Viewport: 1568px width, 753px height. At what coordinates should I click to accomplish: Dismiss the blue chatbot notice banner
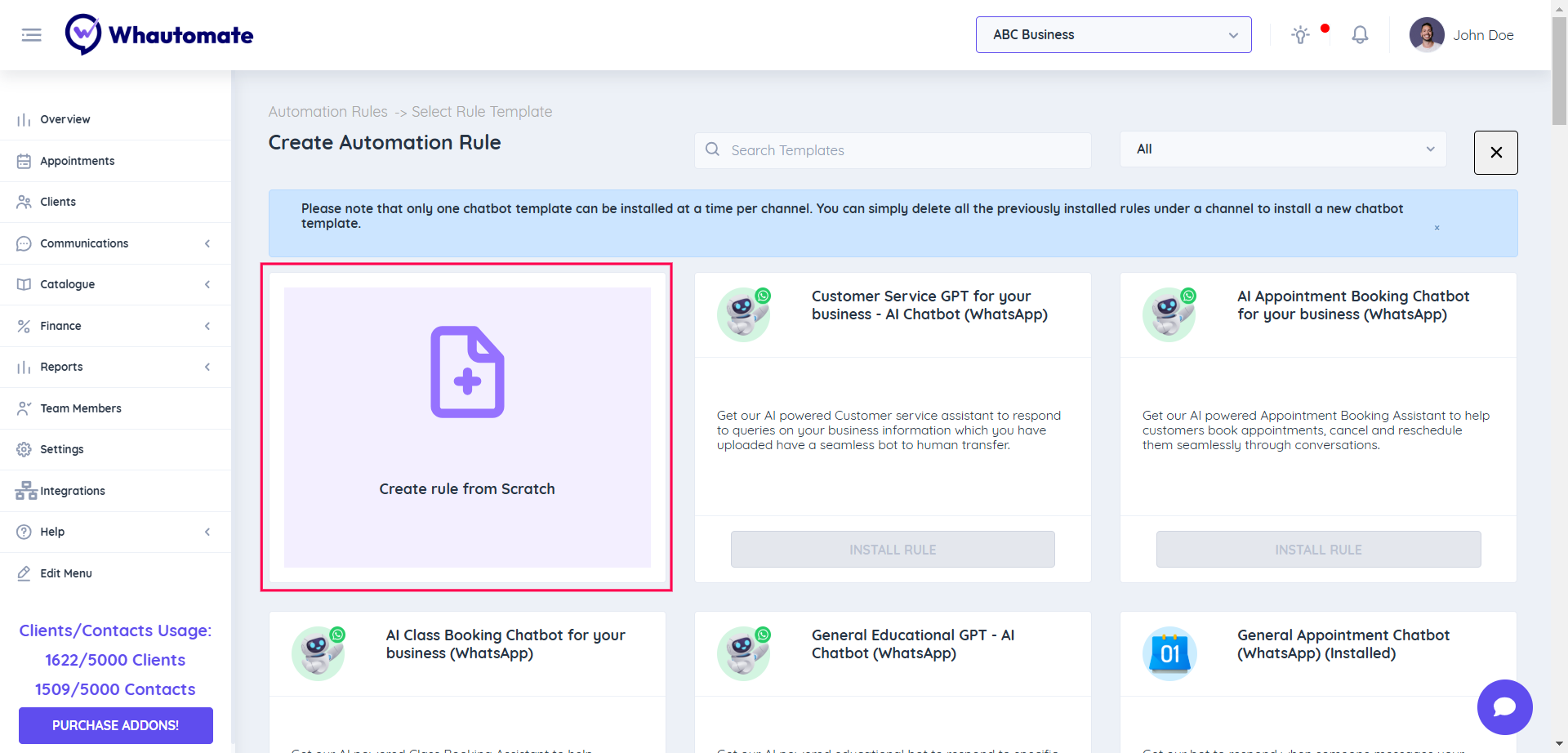1437,228
